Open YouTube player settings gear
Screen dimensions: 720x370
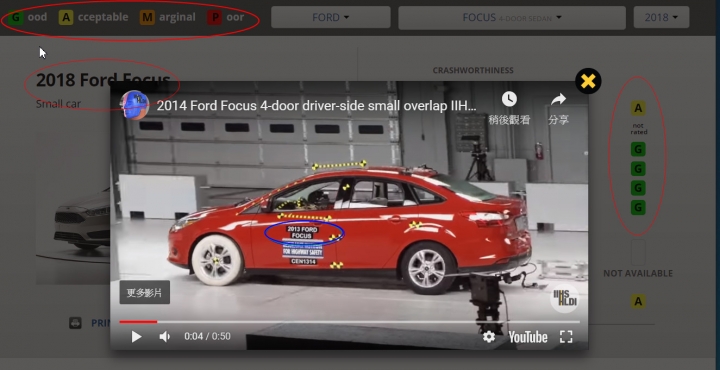click(x=489, y=336)
